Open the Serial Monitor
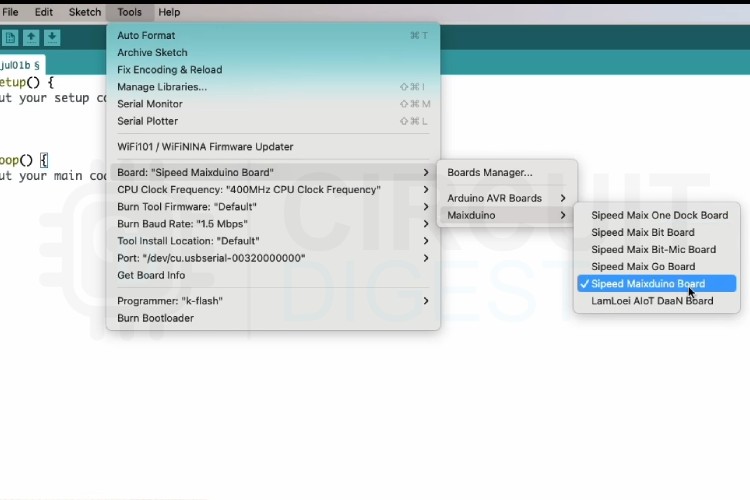This screenshot has width=750, height=500. (x=273, y=104)
